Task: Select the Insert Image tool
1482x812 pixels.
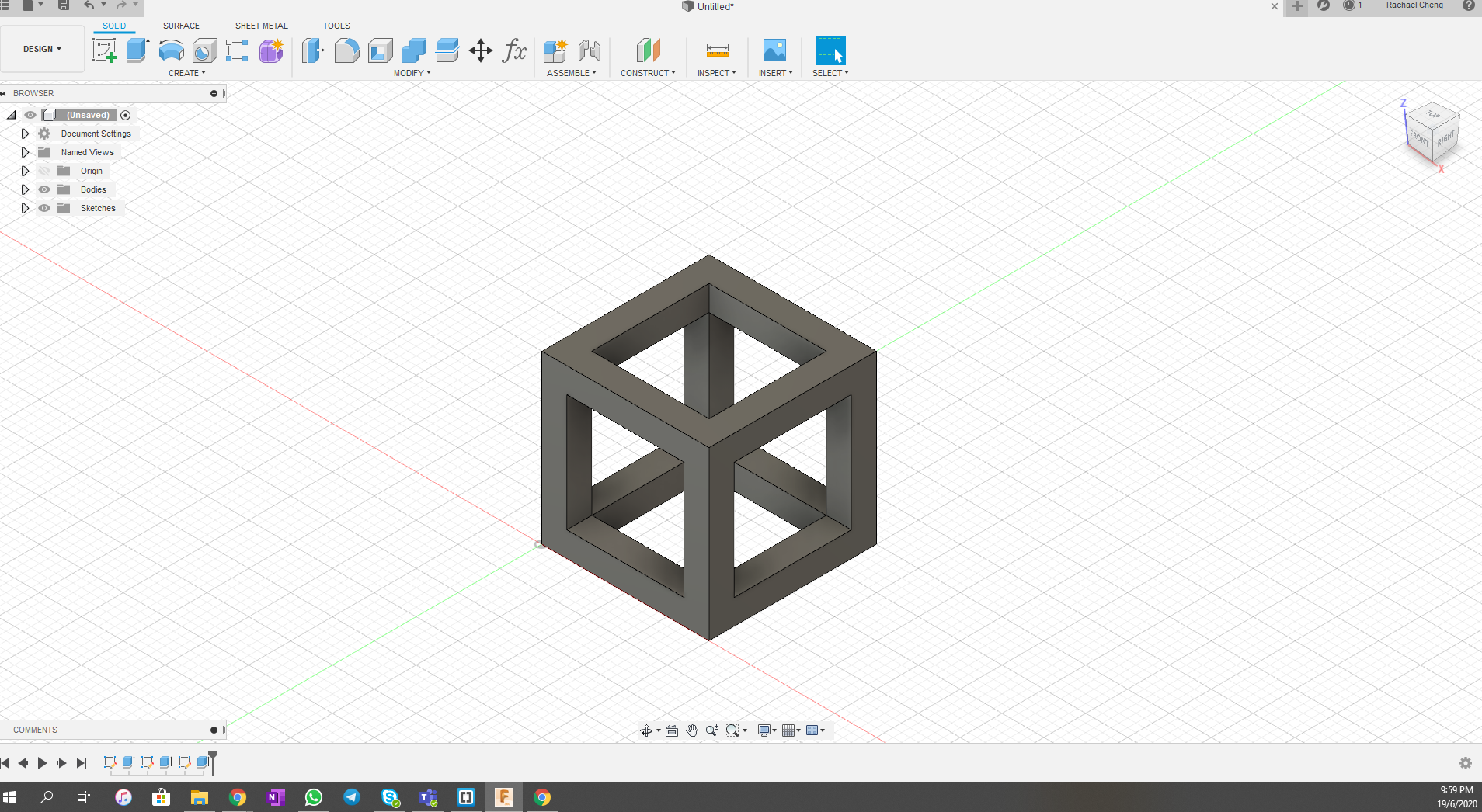Action: click(774, 50)
